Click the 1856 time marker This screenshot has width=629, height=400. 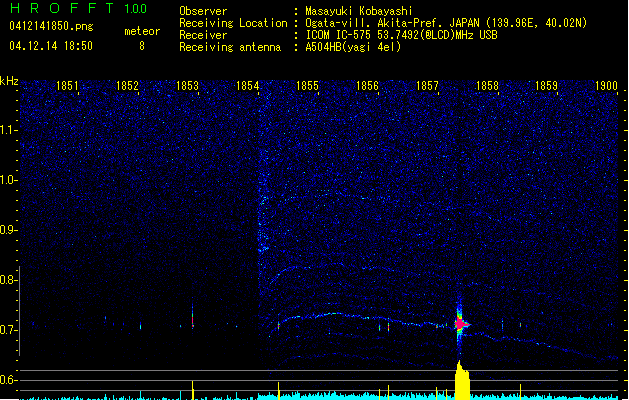pos(367,86)
